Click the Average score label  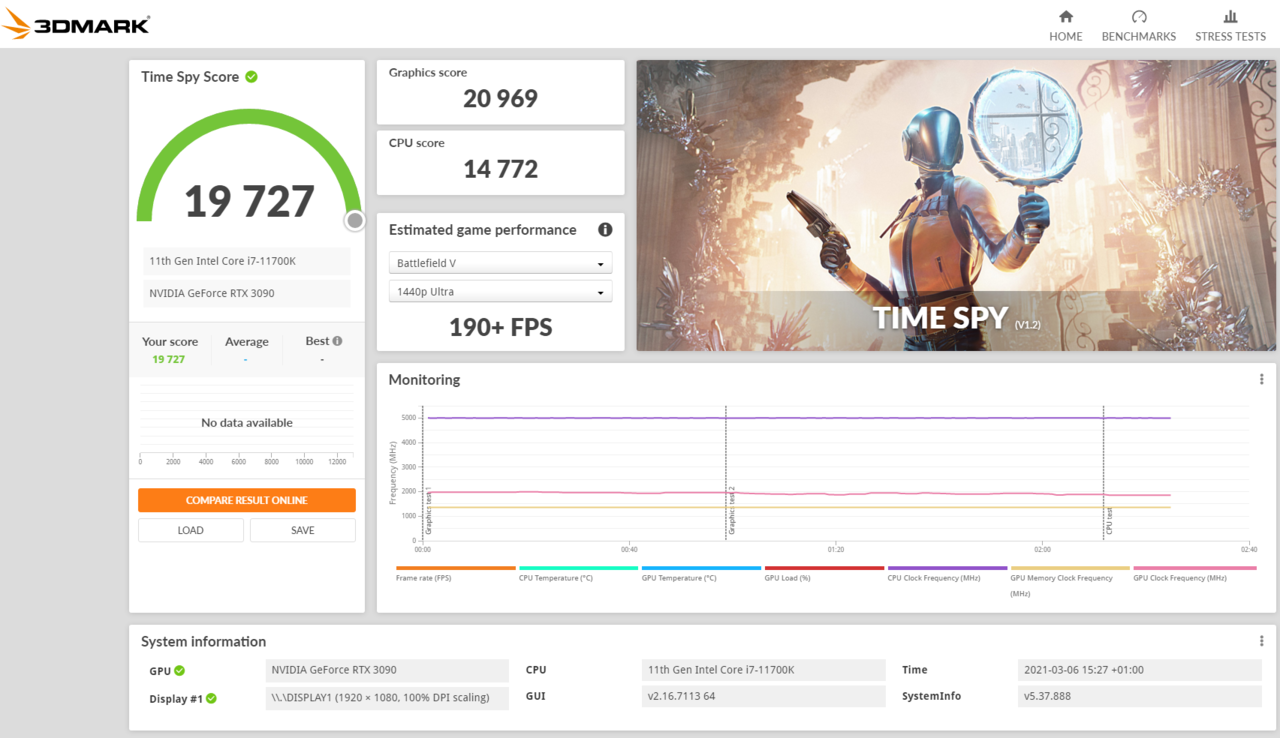(x=246, y=342)
